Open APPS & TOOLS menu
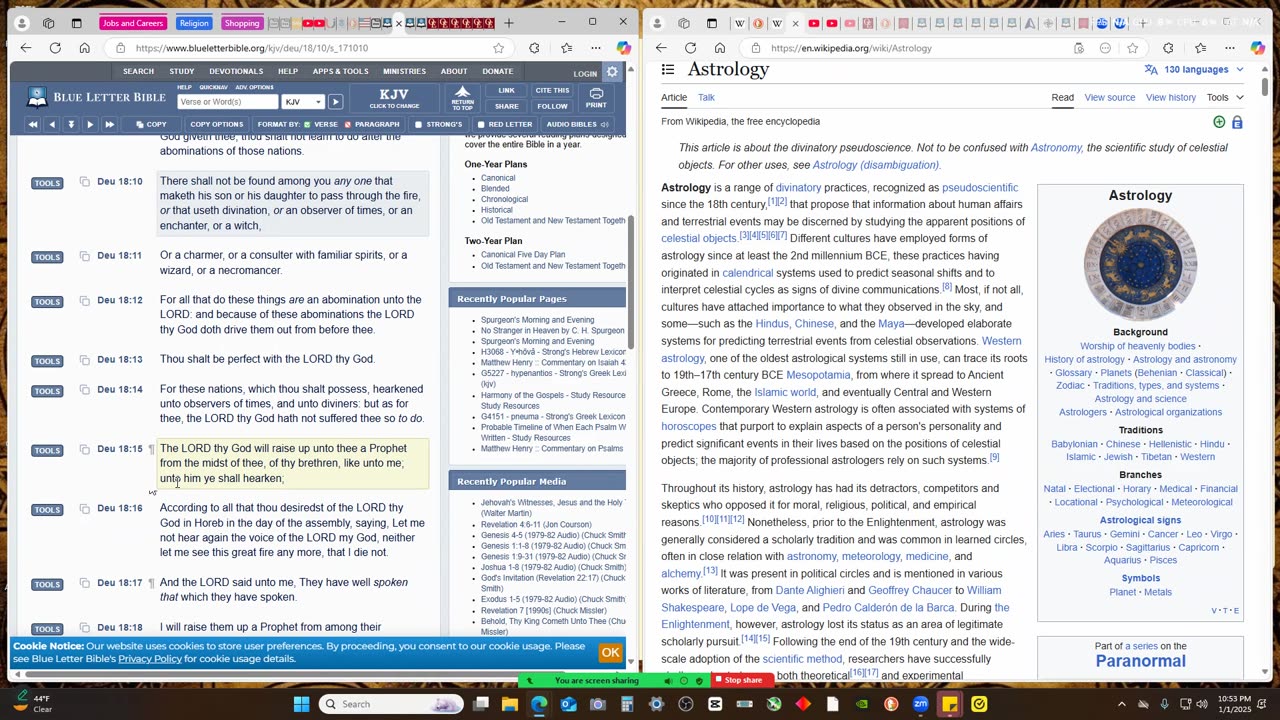This screenshot has height=720, width=1280. (340, 71)
